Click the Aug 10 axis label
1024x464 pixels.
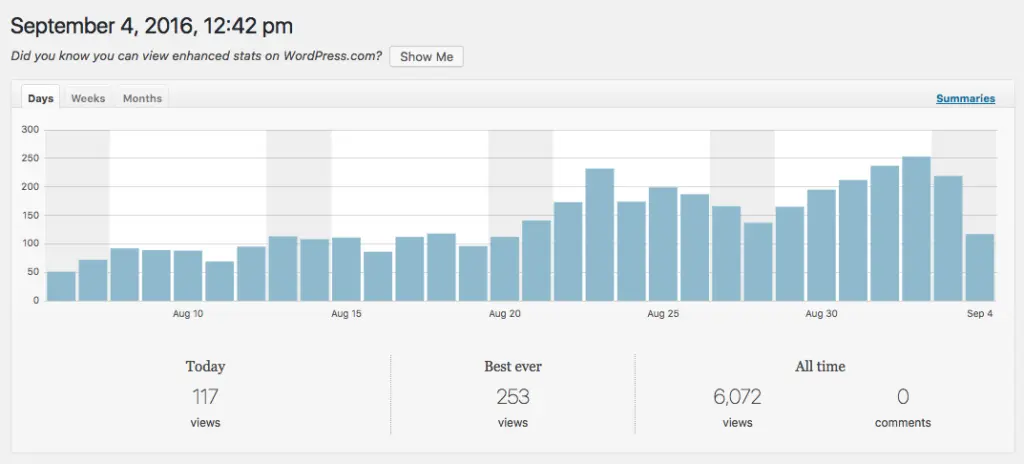tap(188, 314)
